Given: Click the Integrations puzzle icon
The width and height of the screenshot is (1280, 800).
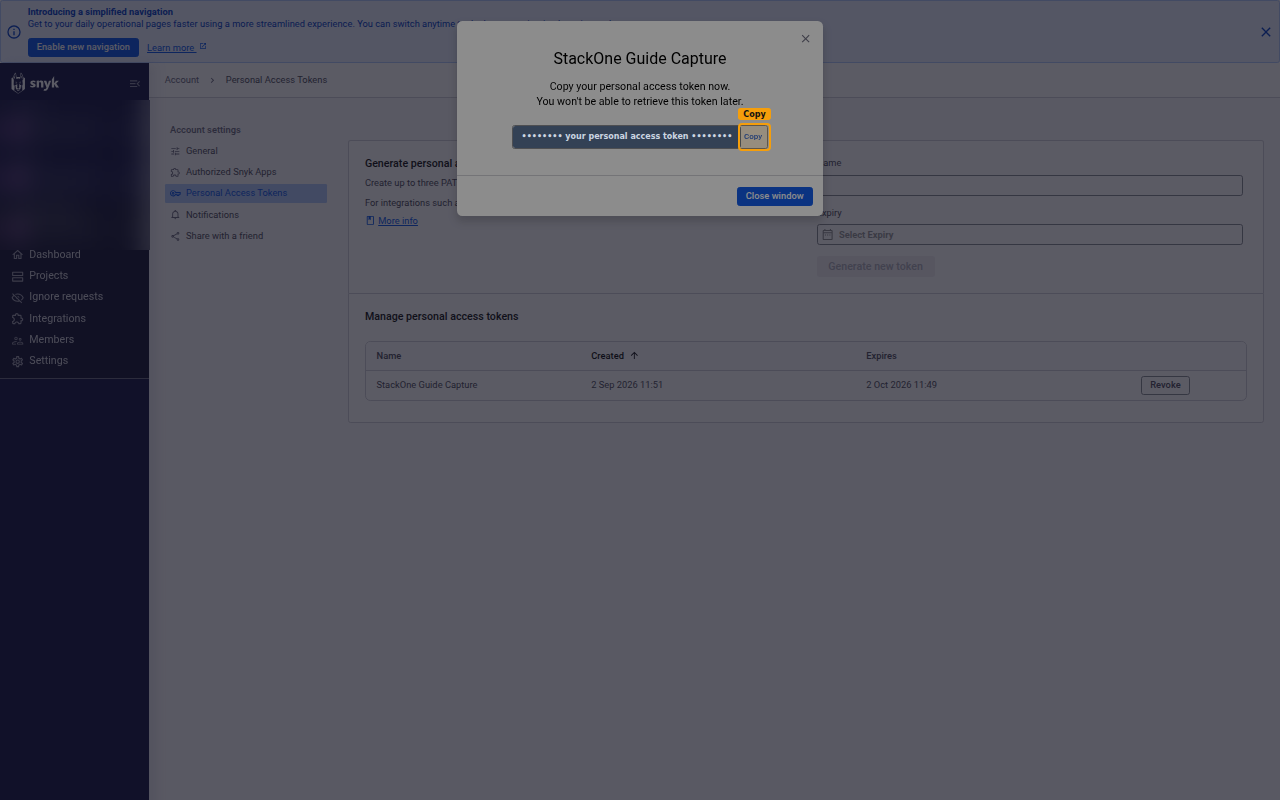Looking at the screenshot, I should 18,319.
